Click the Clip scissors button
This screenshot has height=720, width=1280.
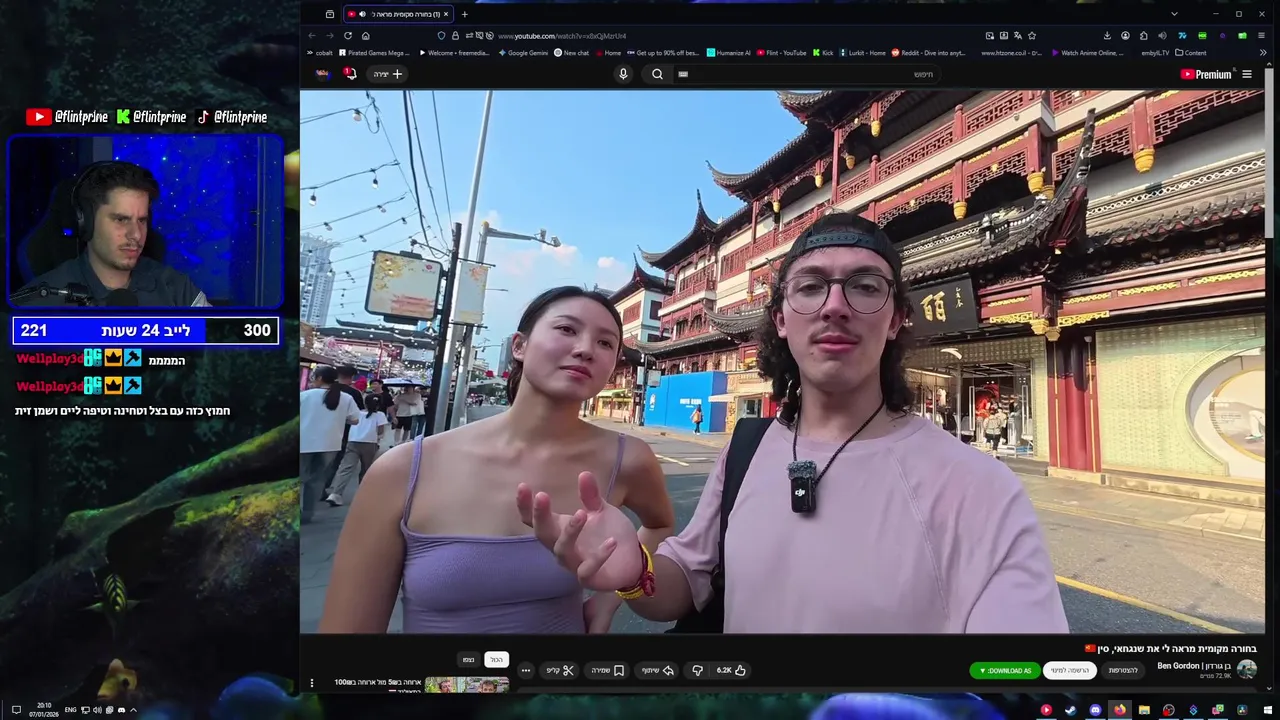560,670
